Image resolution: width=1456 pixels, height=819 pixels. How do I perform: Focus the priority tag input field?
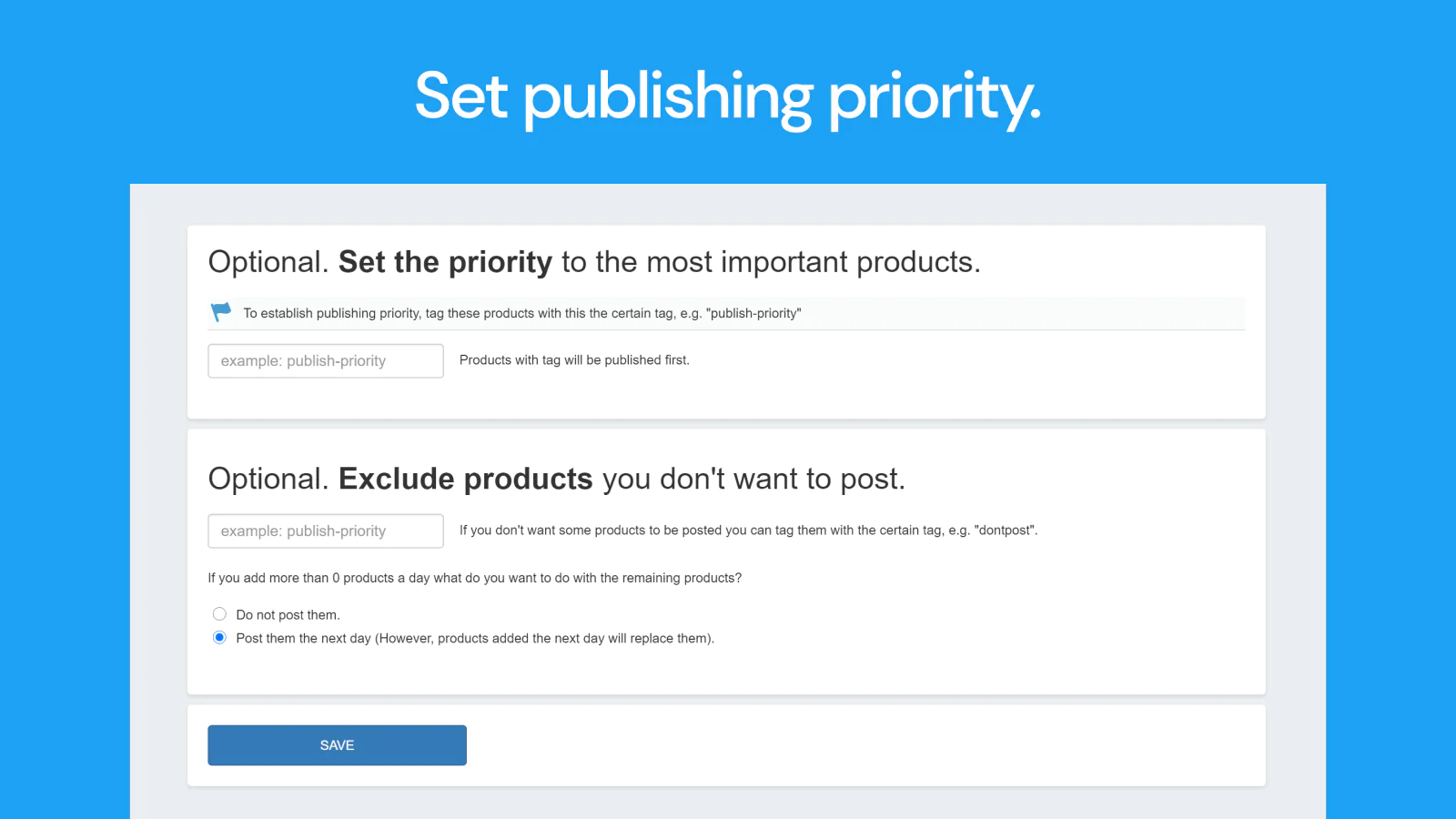click(326, 360)
